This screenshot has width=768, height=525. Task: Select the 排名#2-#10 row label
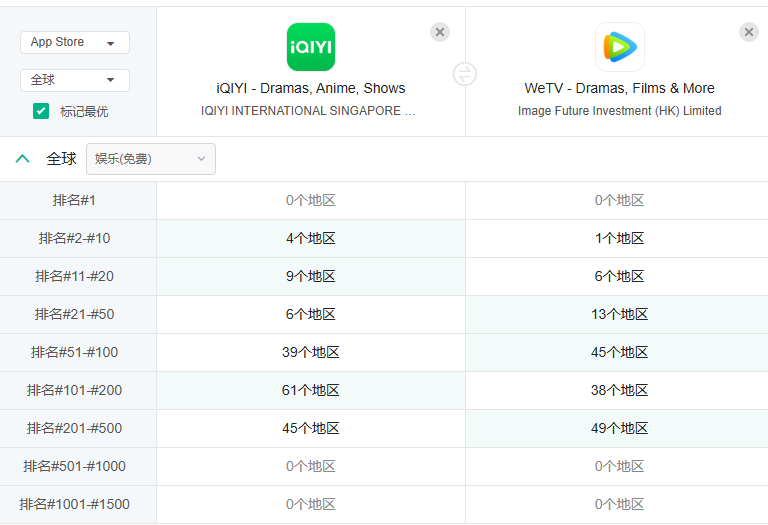(x=74, y=239)
